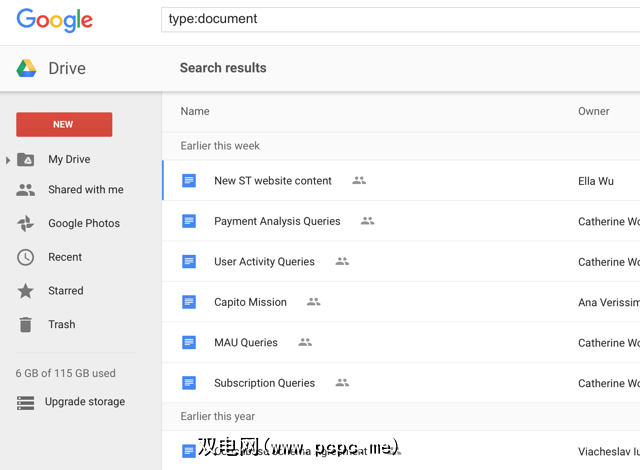The image size is (640, 470).
Task: Click the Owner column header
Action: coord(593,111)
